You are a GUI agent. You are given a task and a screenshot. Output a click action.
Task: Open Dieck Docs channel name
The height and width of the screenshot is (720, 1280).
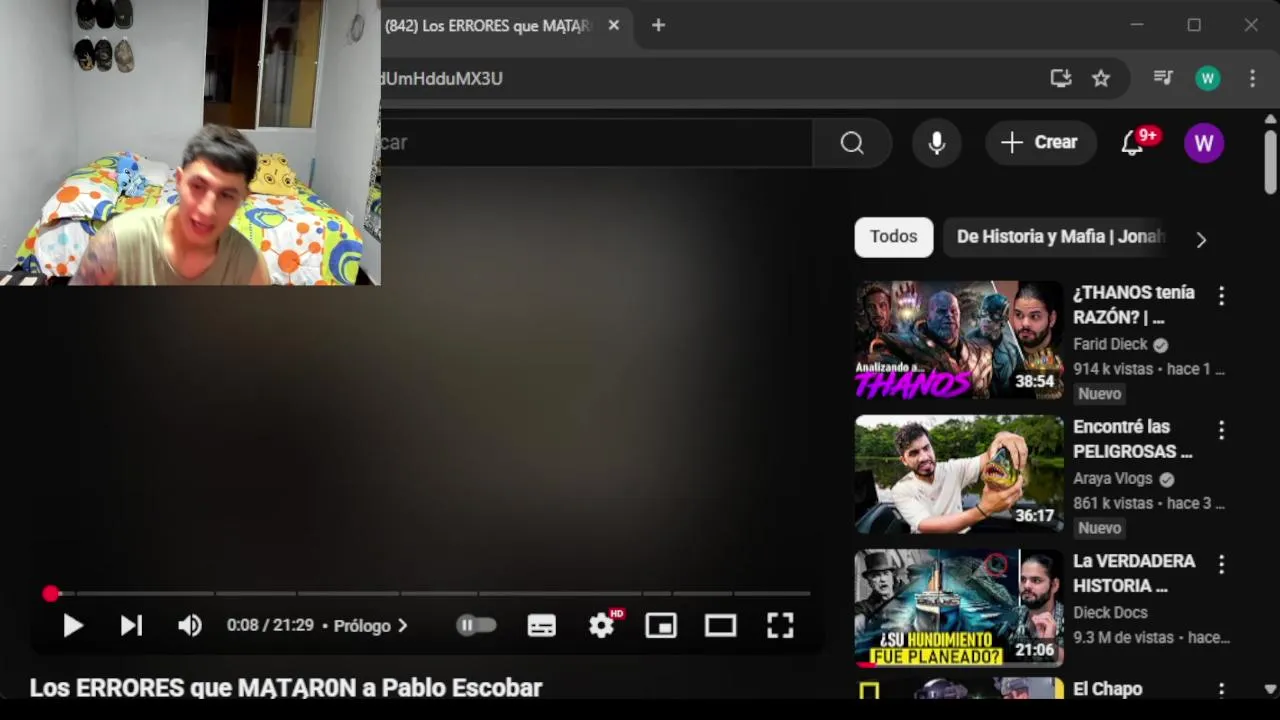[1110, 612]
